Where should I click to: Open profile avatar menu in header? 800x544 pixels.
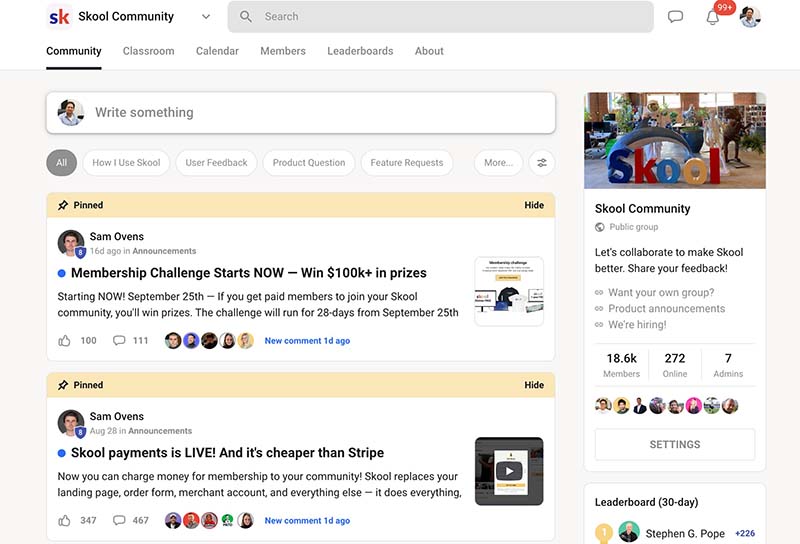(x=750, y=17)
